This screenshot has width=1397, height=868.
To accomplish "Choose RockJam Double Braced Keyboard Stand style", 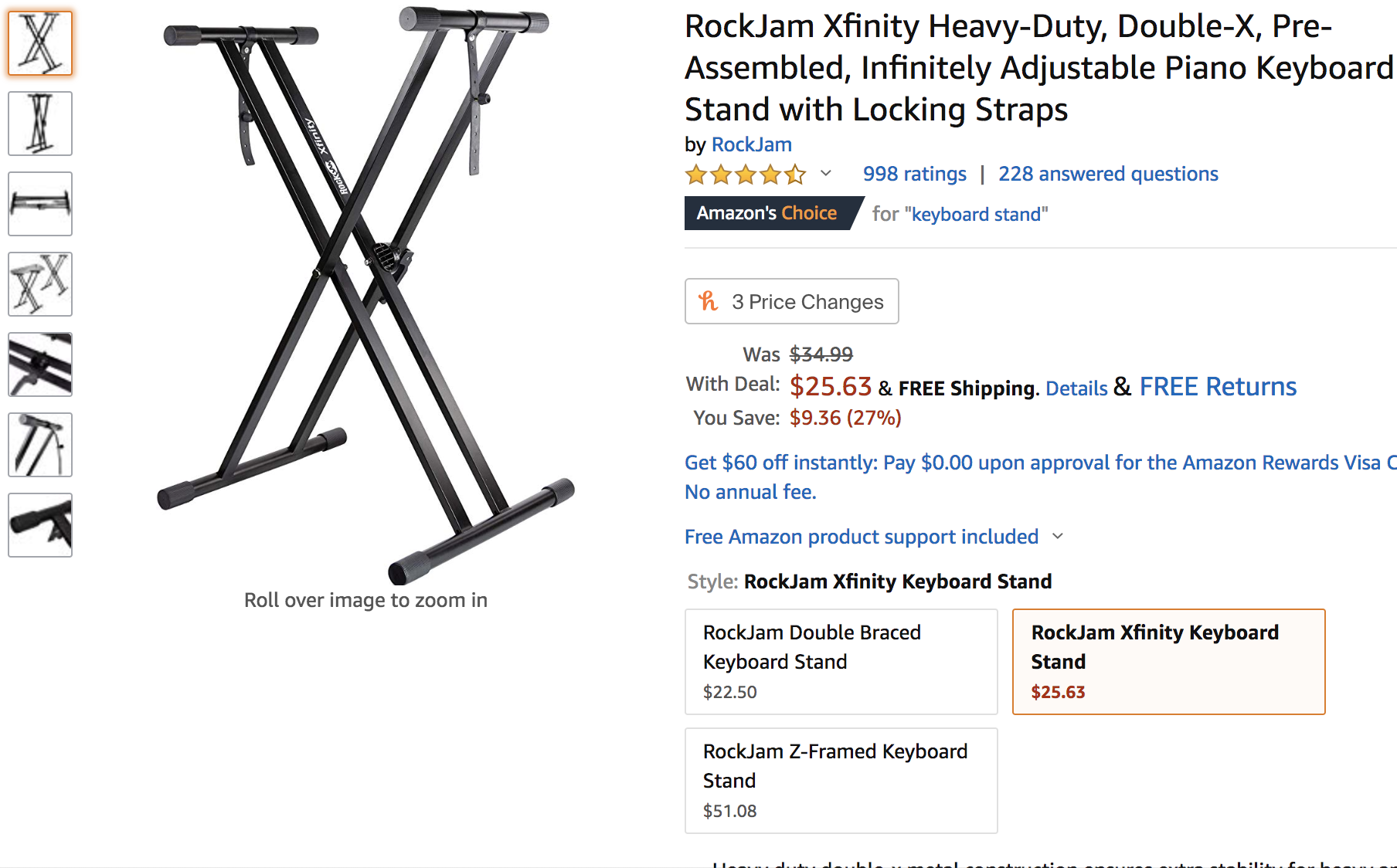I will click(841, 661).
